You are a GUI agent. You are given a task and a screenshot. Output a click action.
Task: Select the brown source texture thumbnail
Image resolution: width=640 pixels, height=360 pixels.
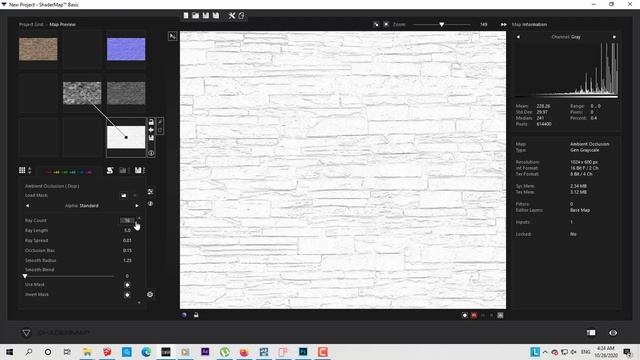38,49
